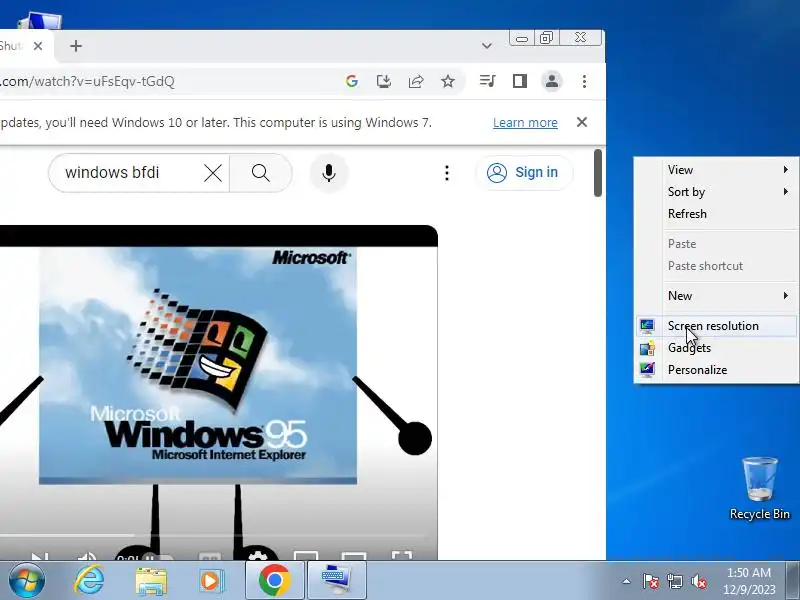Open the Windows Start menu
This screenshot has width=800, height=600.
click(x=27, y=581)
